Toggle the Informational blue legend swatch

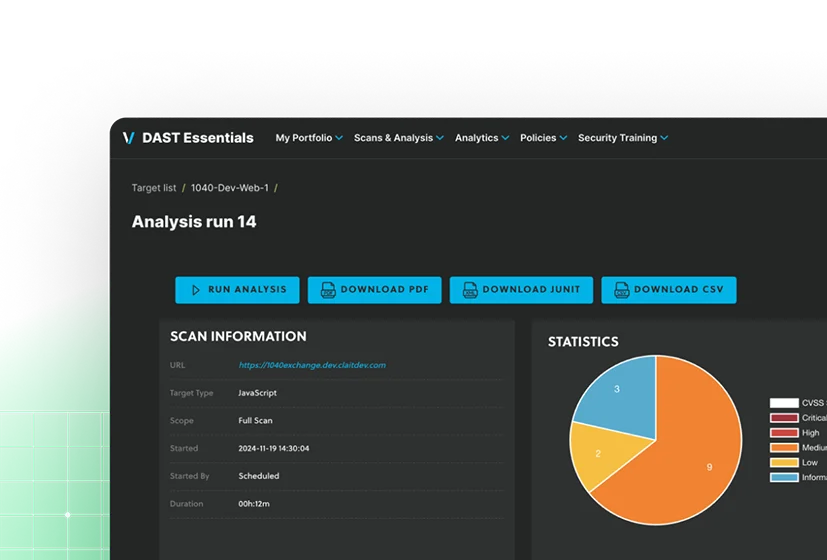click(x=784, y=477)
